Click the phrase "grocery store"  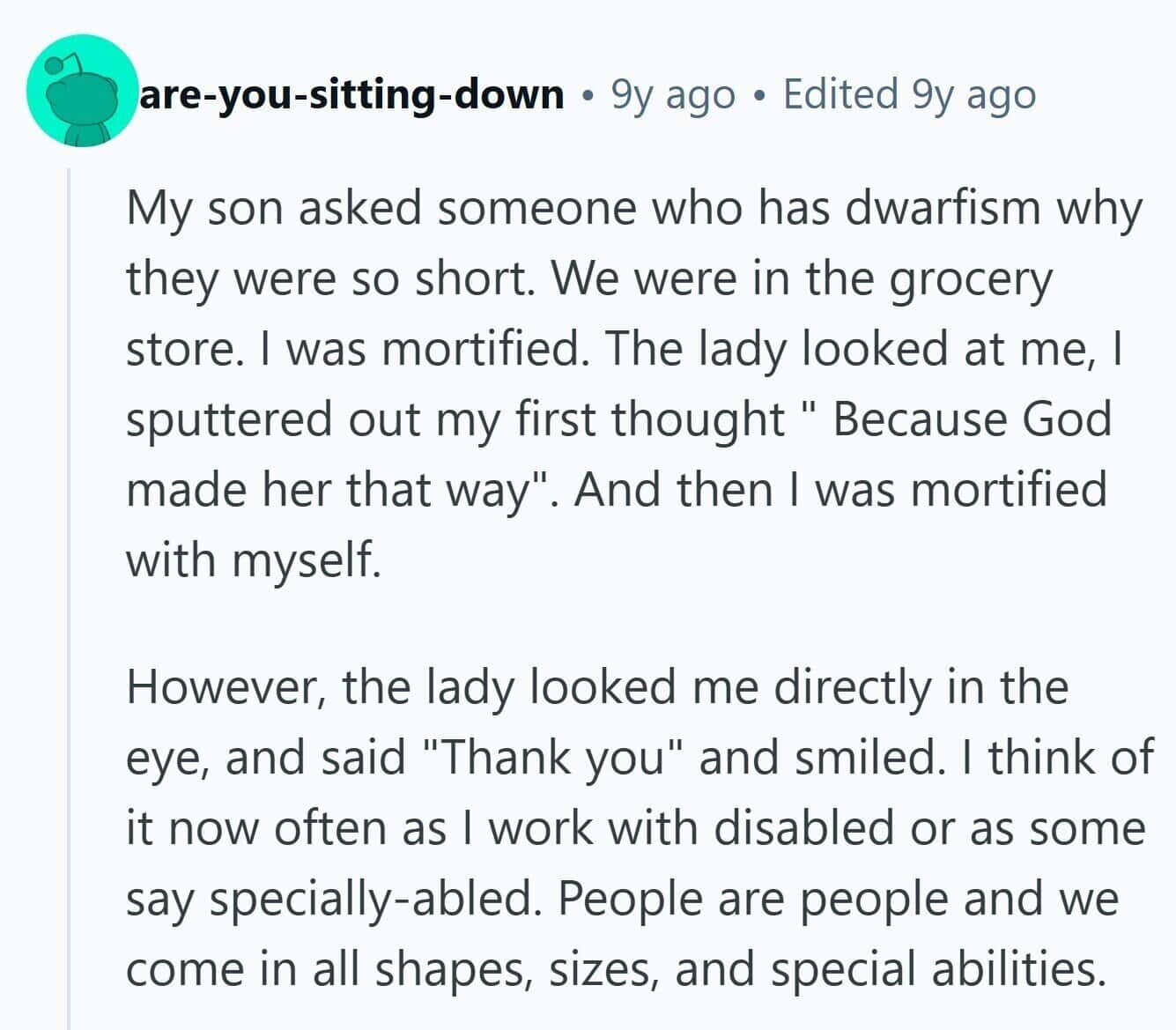969,279
